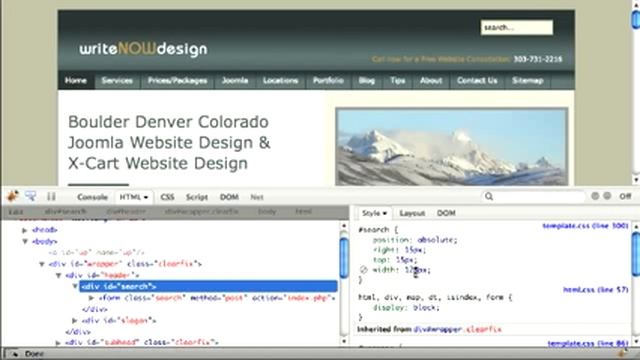
Task: Toggle disabled icon beside width property
Action: tap(364, 269)
